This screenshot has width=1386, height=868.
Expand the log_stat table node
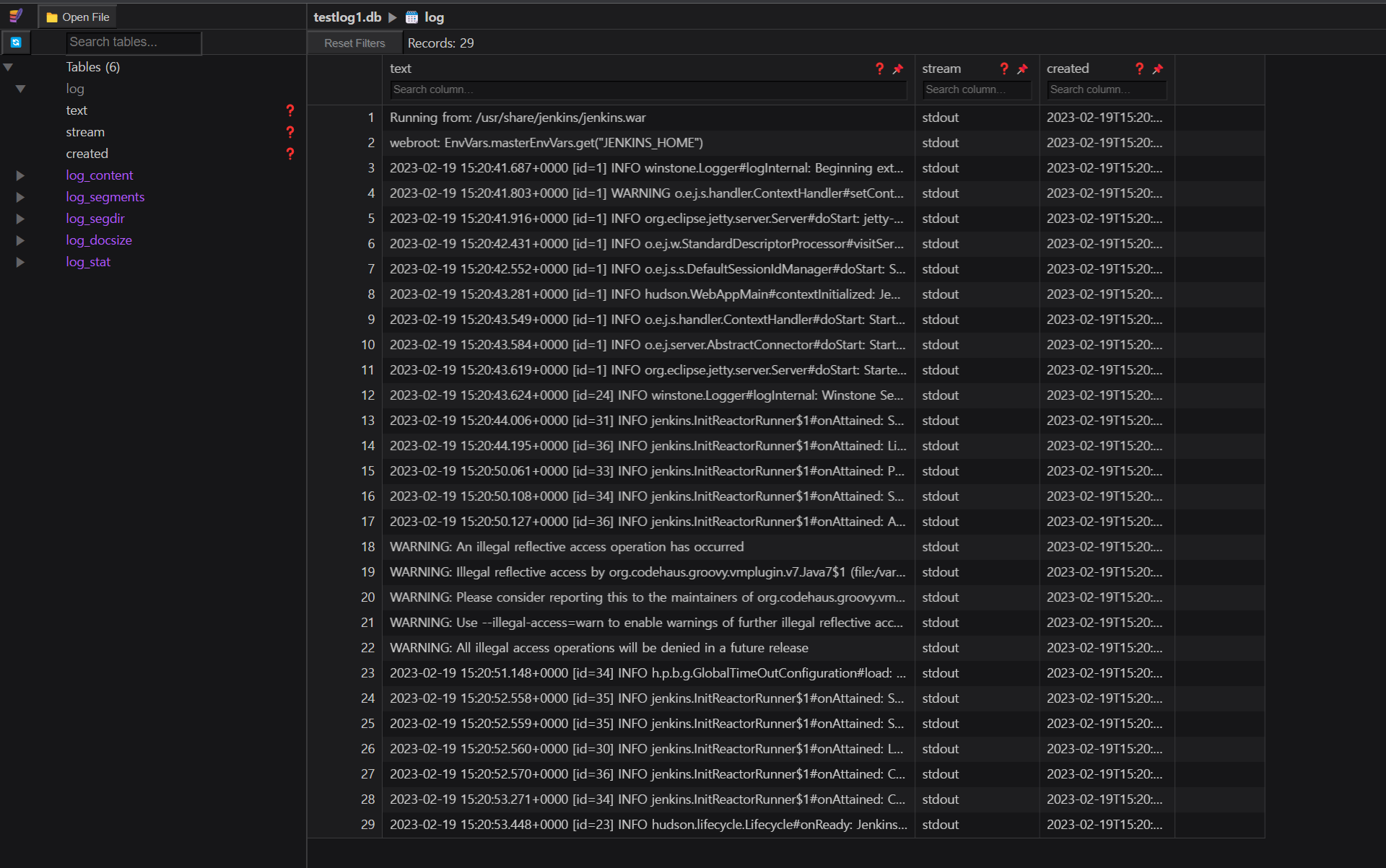click(x=20, y=262)
